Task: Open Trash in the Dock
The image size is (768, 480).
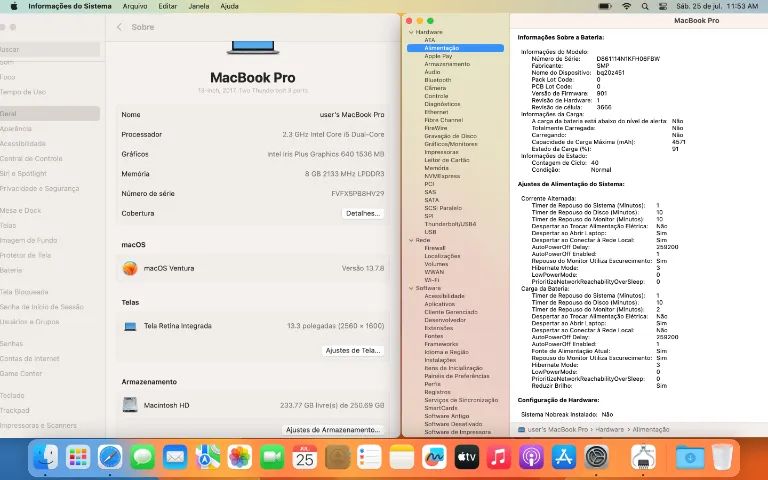Action: pyautogui.click(x=721, y=457)
